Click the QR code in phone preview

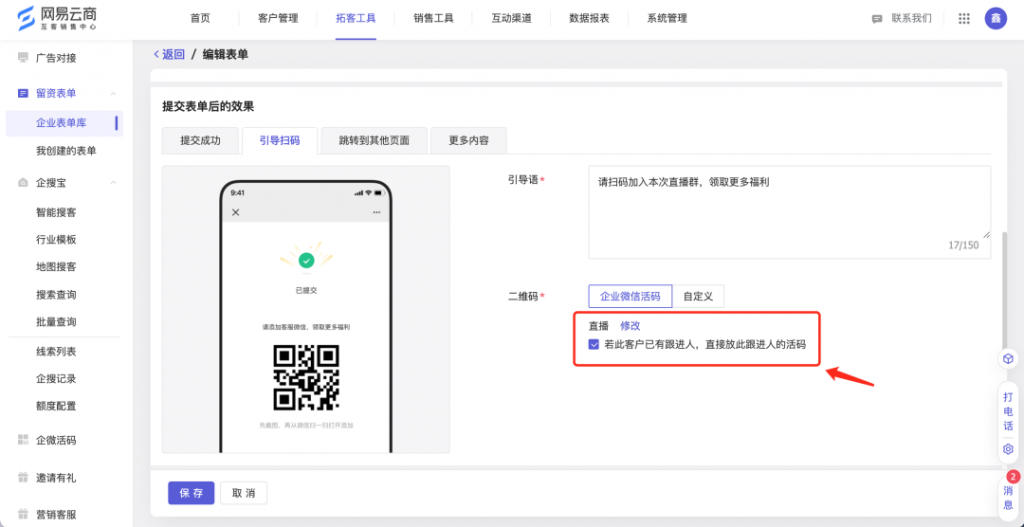(306, 377)
